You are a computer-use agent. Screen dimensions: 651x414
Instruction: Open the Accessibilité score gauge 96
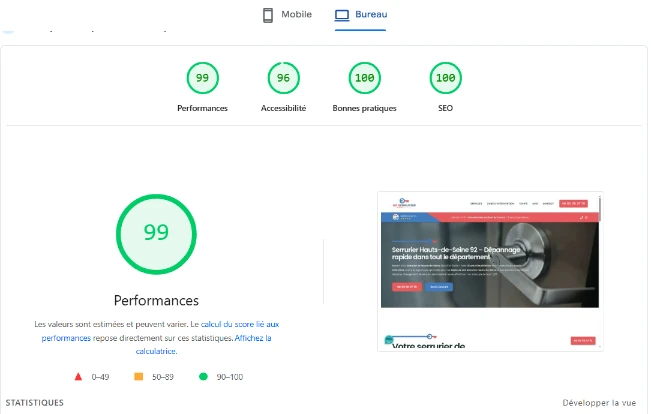(283, 78)
